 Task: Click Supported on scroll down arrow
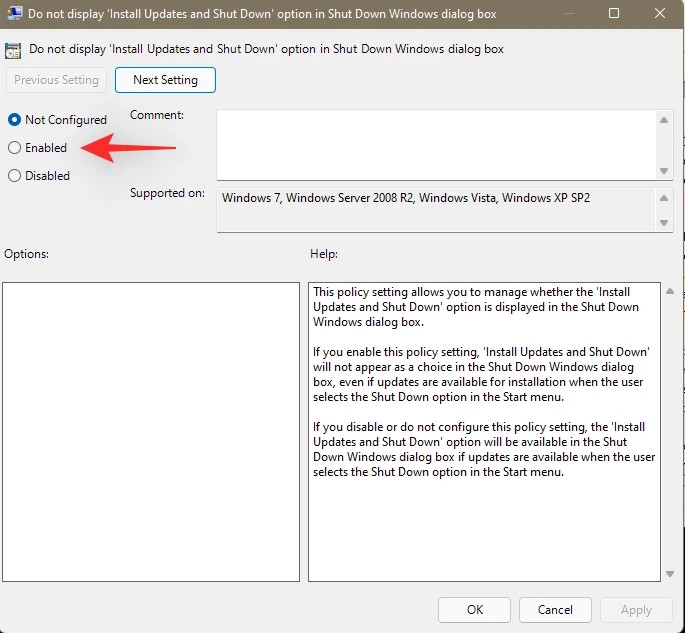pos(664,223)
